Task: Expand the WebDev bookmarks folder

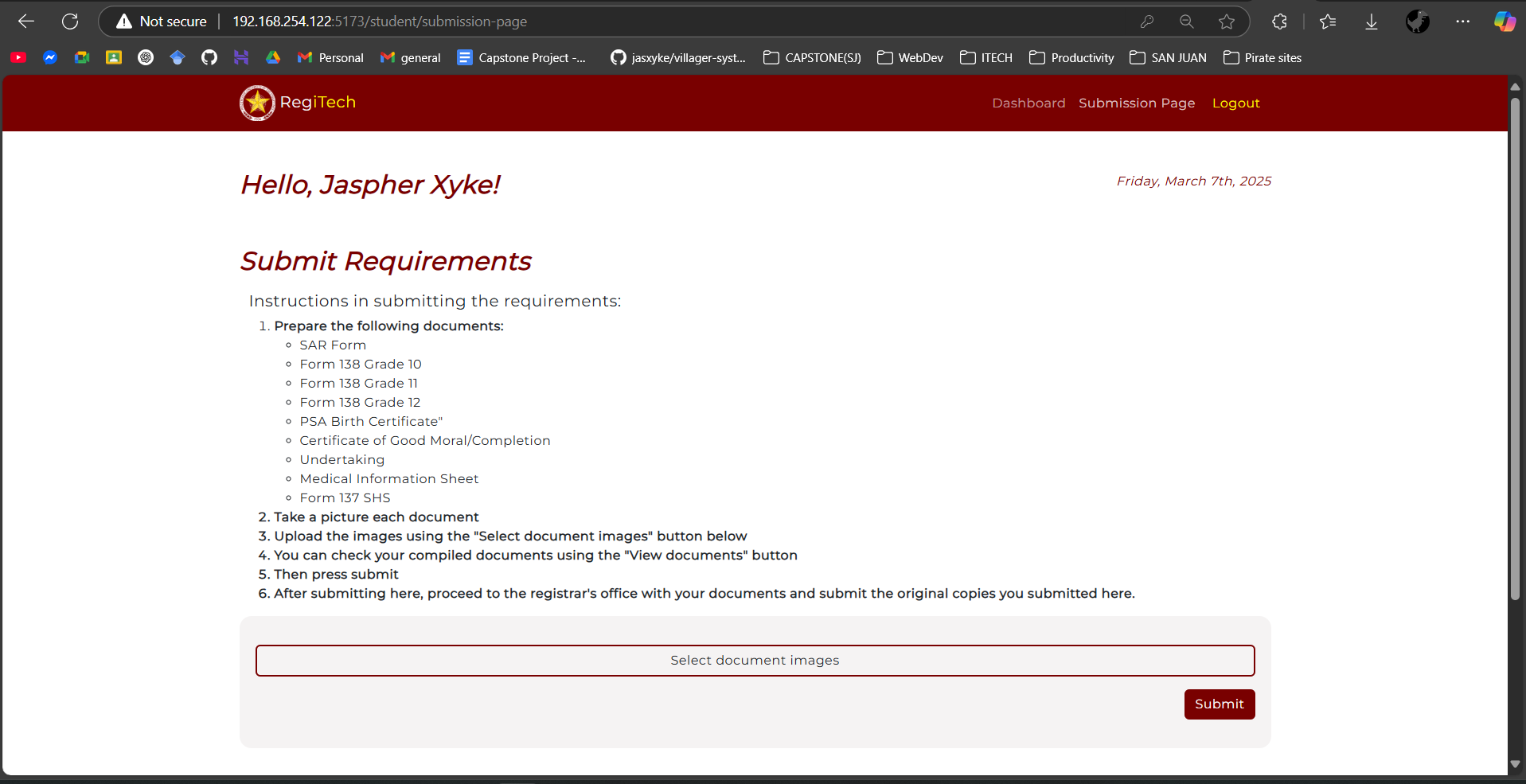Action: tap(910, 57)
